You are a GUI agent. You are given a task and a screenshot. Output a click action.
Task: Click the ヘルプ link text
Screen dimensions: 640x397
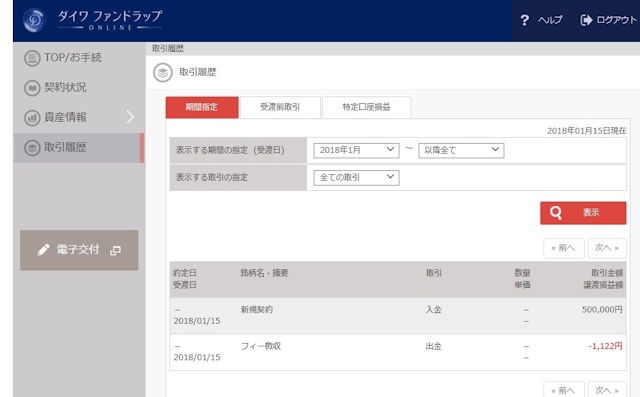coord(550,20)
